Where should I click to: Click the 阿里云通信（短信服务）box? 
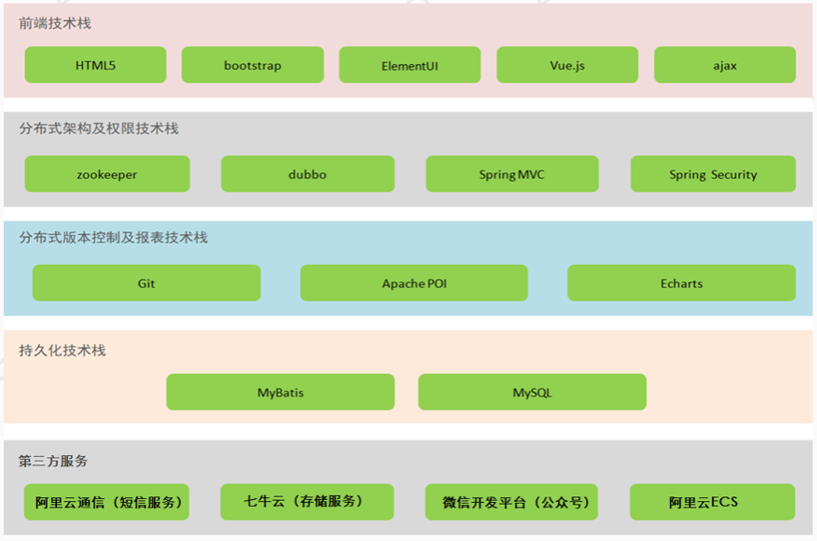click(107, 502)
